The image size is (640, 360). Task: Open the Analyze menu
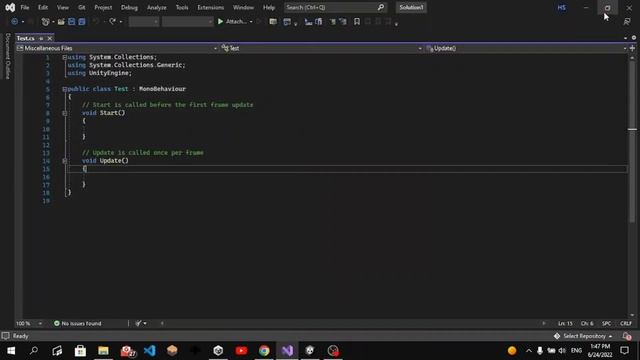tap(156, 7)
